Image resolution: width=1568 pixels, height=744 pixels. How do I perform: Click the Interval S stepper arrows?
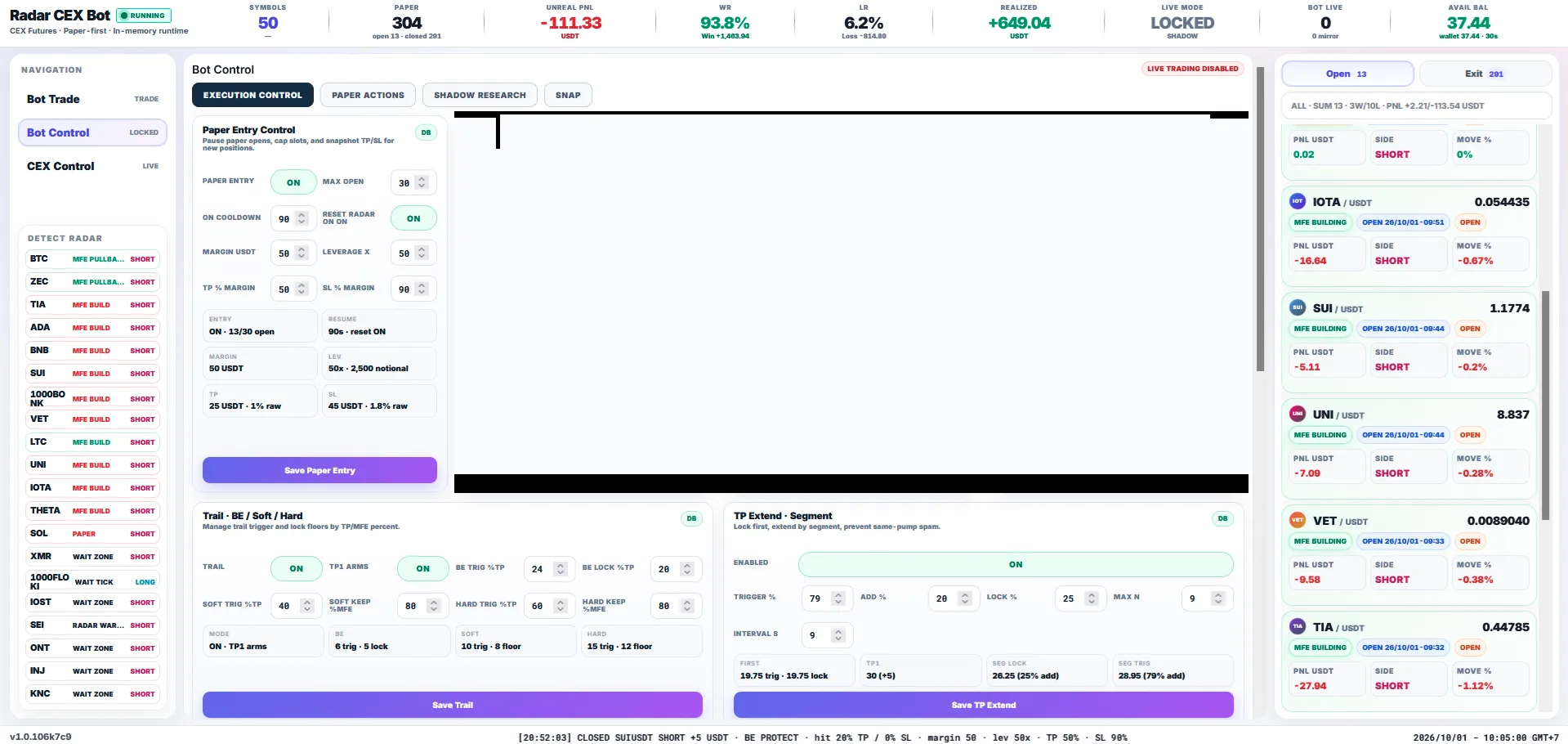tap(838, 634)
